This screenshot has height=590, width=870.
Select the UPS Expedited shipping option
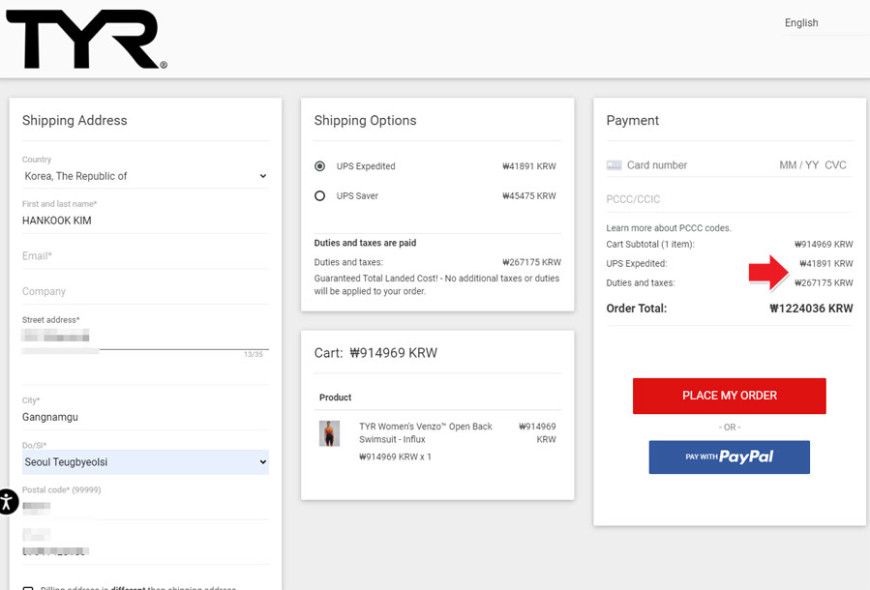click(320, 166)
